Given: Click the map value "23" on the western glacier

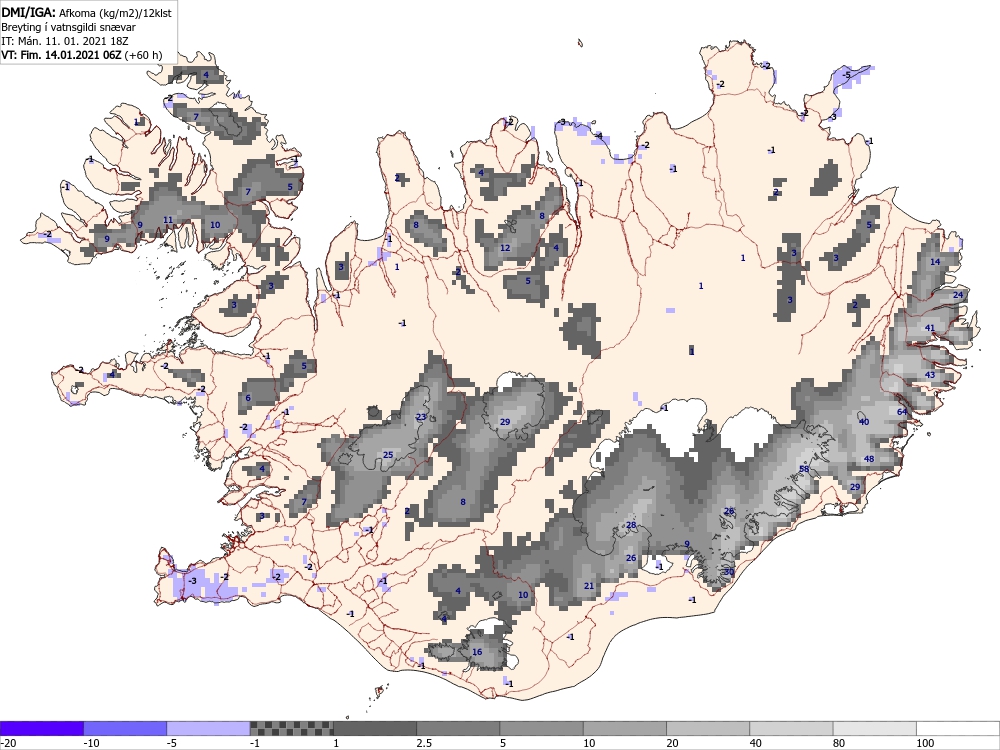Looking at the screenshot, I should pyautogui.click(x=421, y=417).
